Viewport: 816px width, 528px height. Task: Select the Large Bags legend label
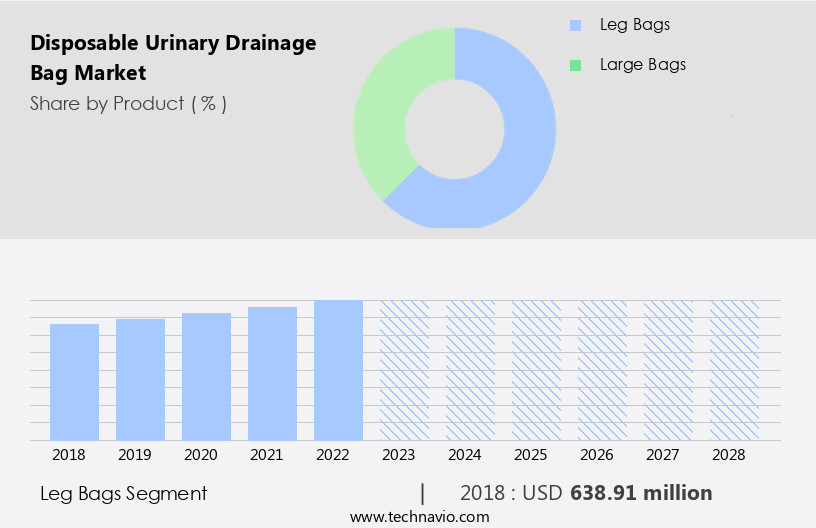642,65
